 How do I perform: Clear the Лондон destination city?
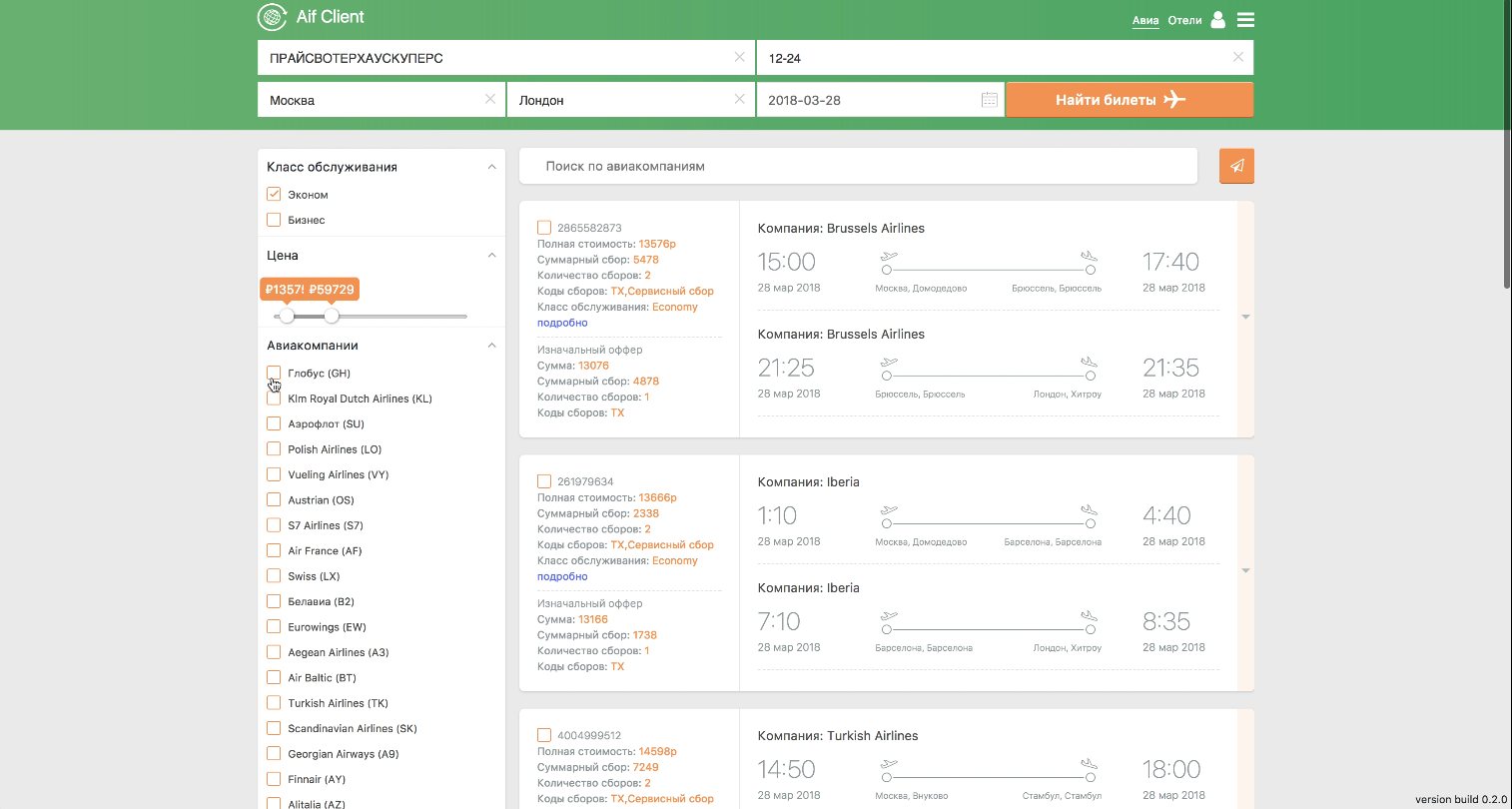[739, 99]
